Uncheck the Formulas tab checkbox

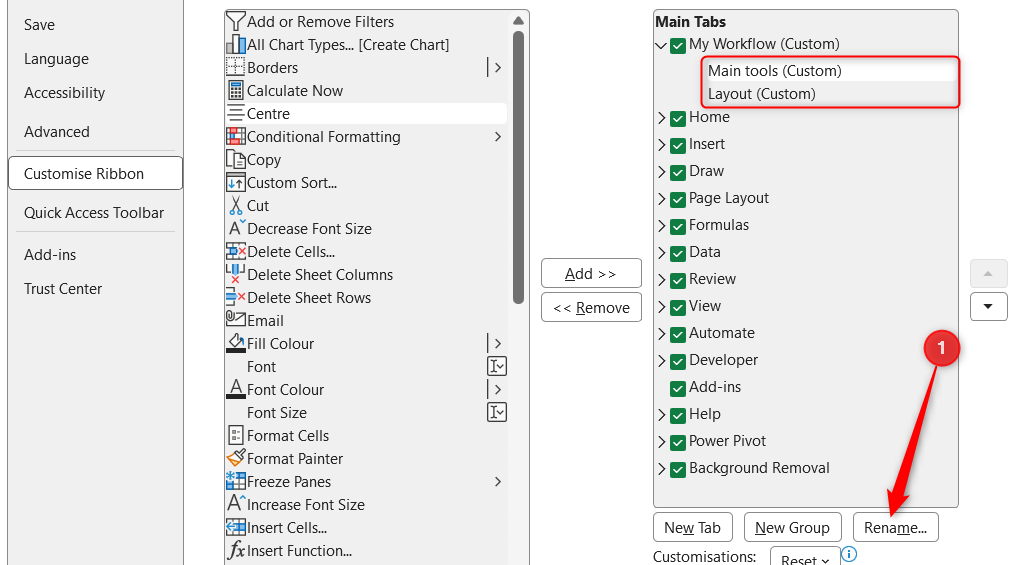(x=678, y=227)
